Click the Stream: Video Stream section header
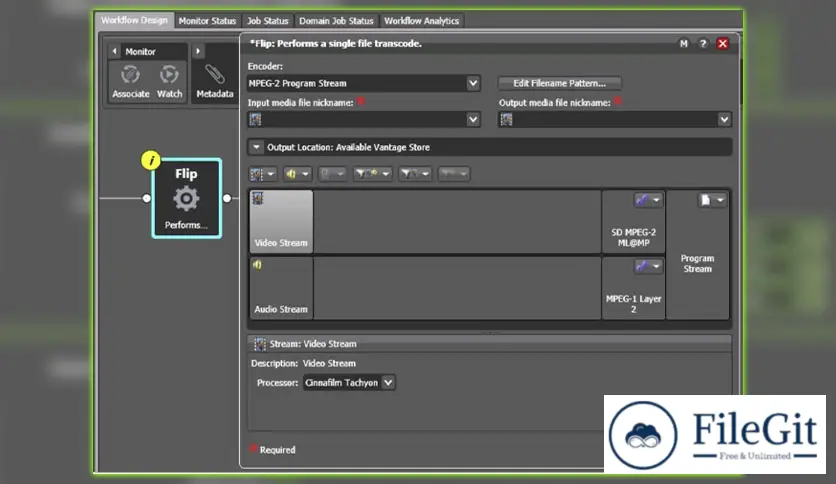This screenshot has width=836, height=484. coord(489,344)
